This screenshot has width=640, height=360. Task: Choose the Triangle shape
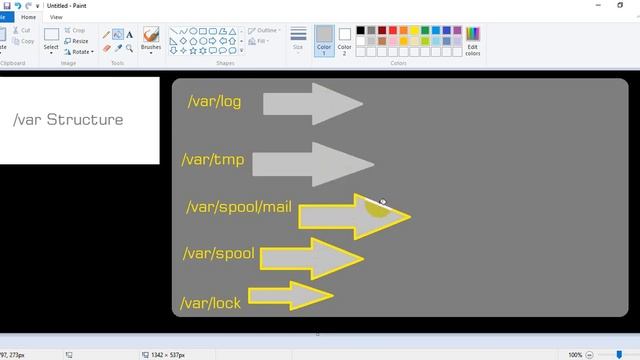click(x=232, y=31)
